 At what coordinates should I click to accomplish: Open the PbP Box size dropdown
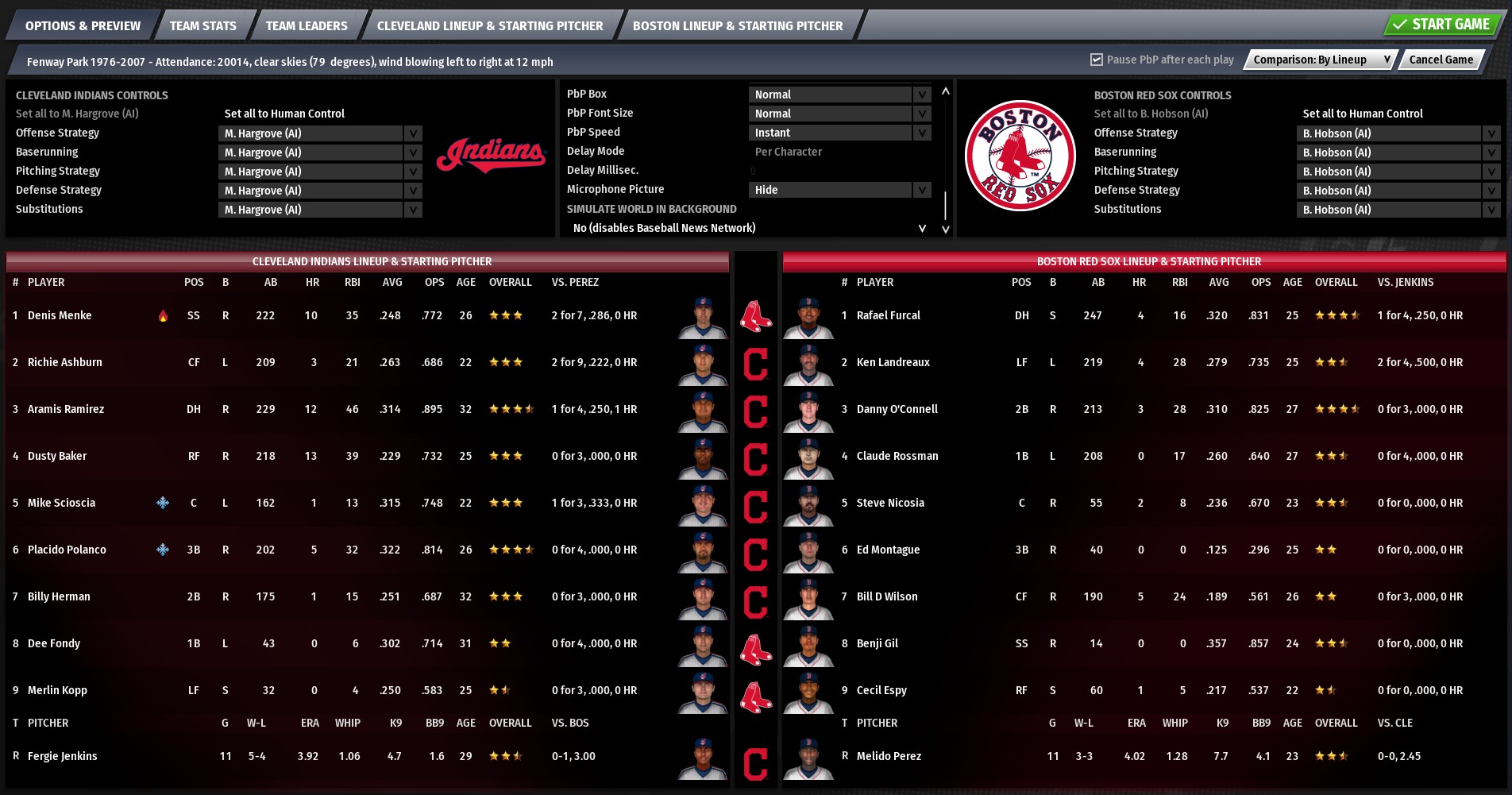[x=839, y=95]
